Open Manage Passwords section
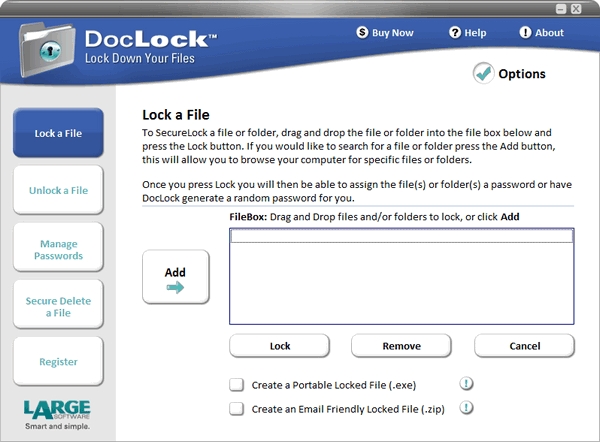Image resolution: width=600 pixels, height=442 pixels. click(x=58, y=247)
